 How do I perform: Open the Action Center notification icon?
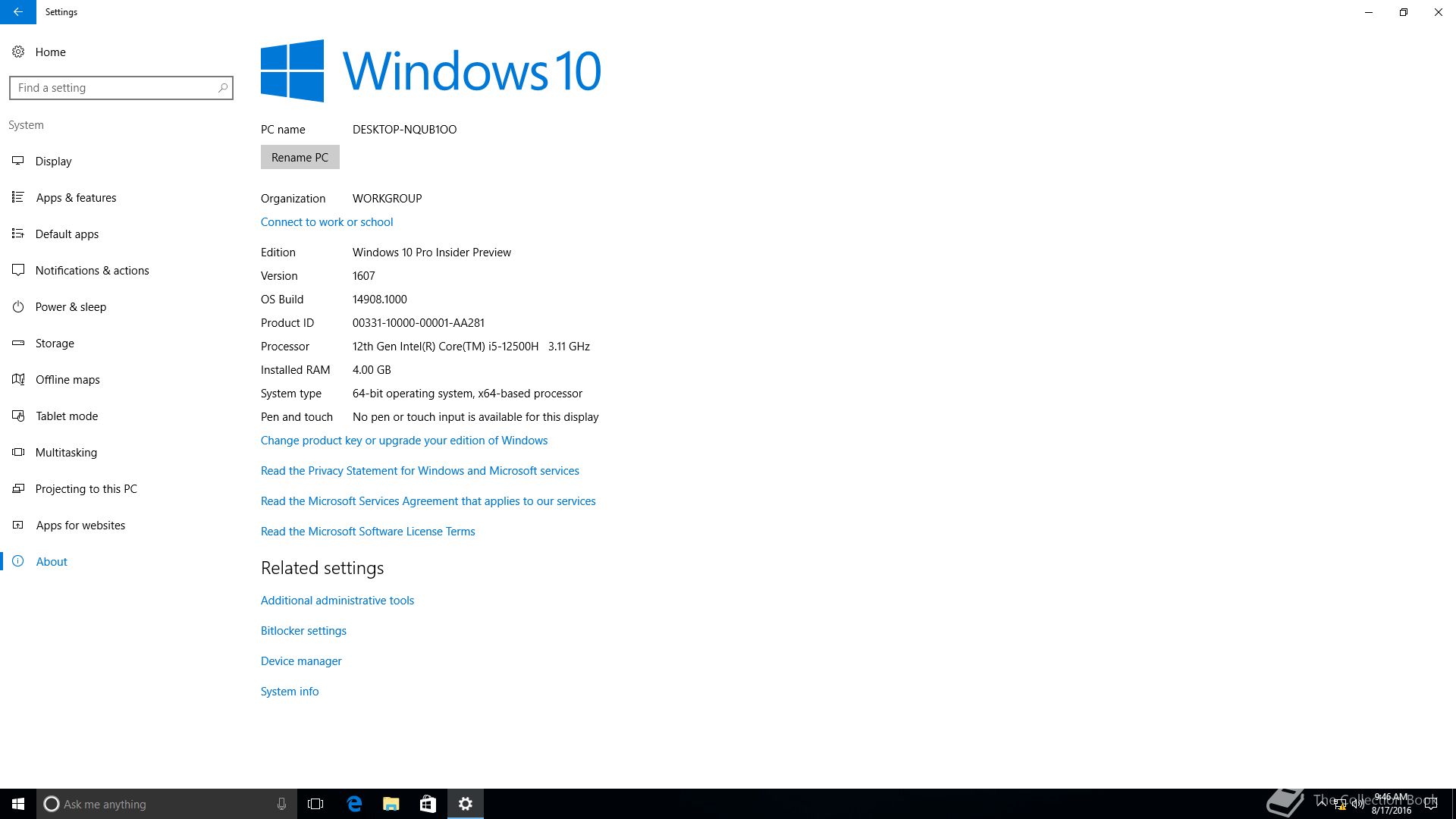[x=1431, y=804]
